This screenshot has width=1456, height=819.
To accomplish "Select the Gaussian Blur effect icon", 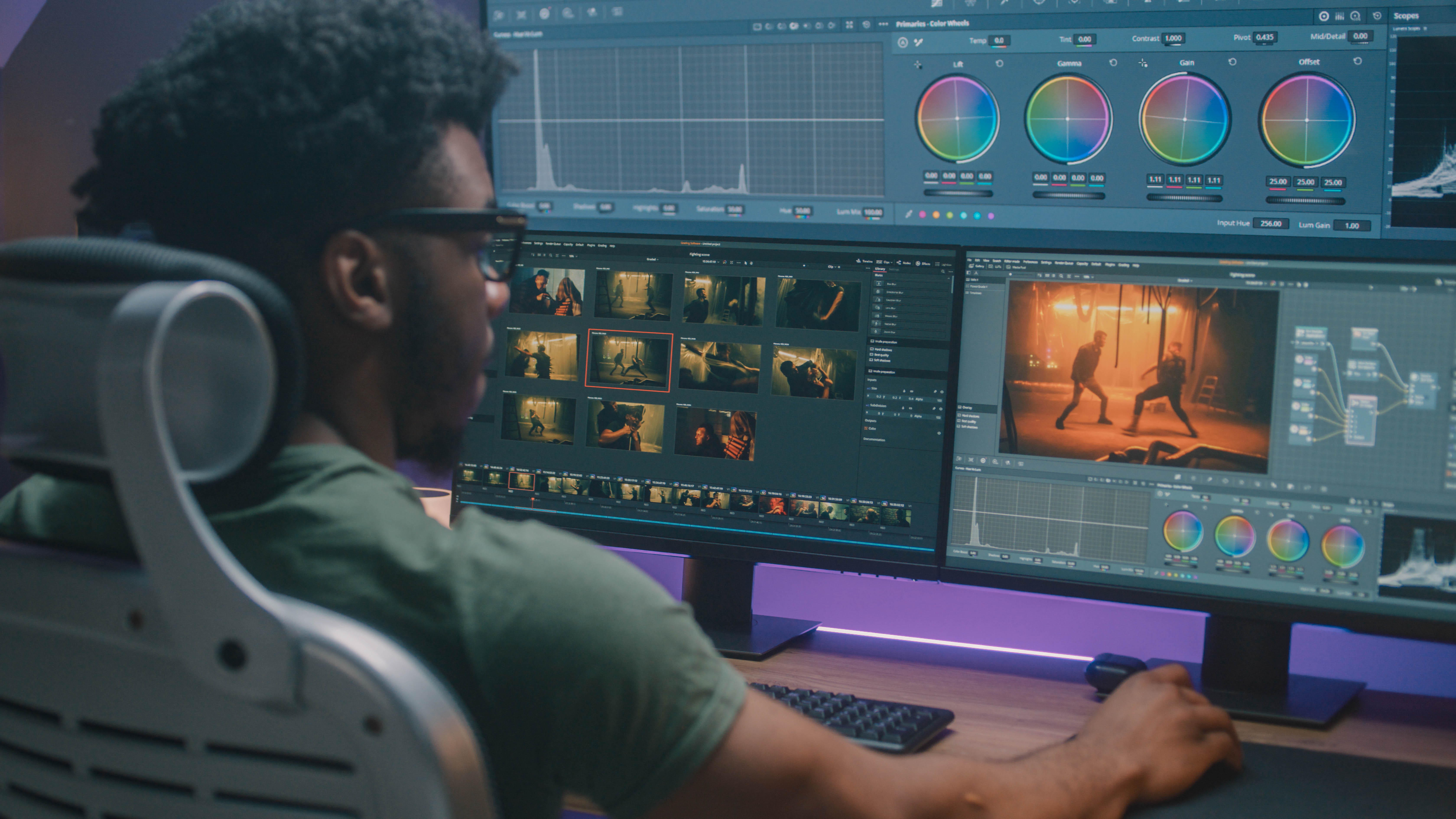I will pyautogui.click(x=878, y=300).
